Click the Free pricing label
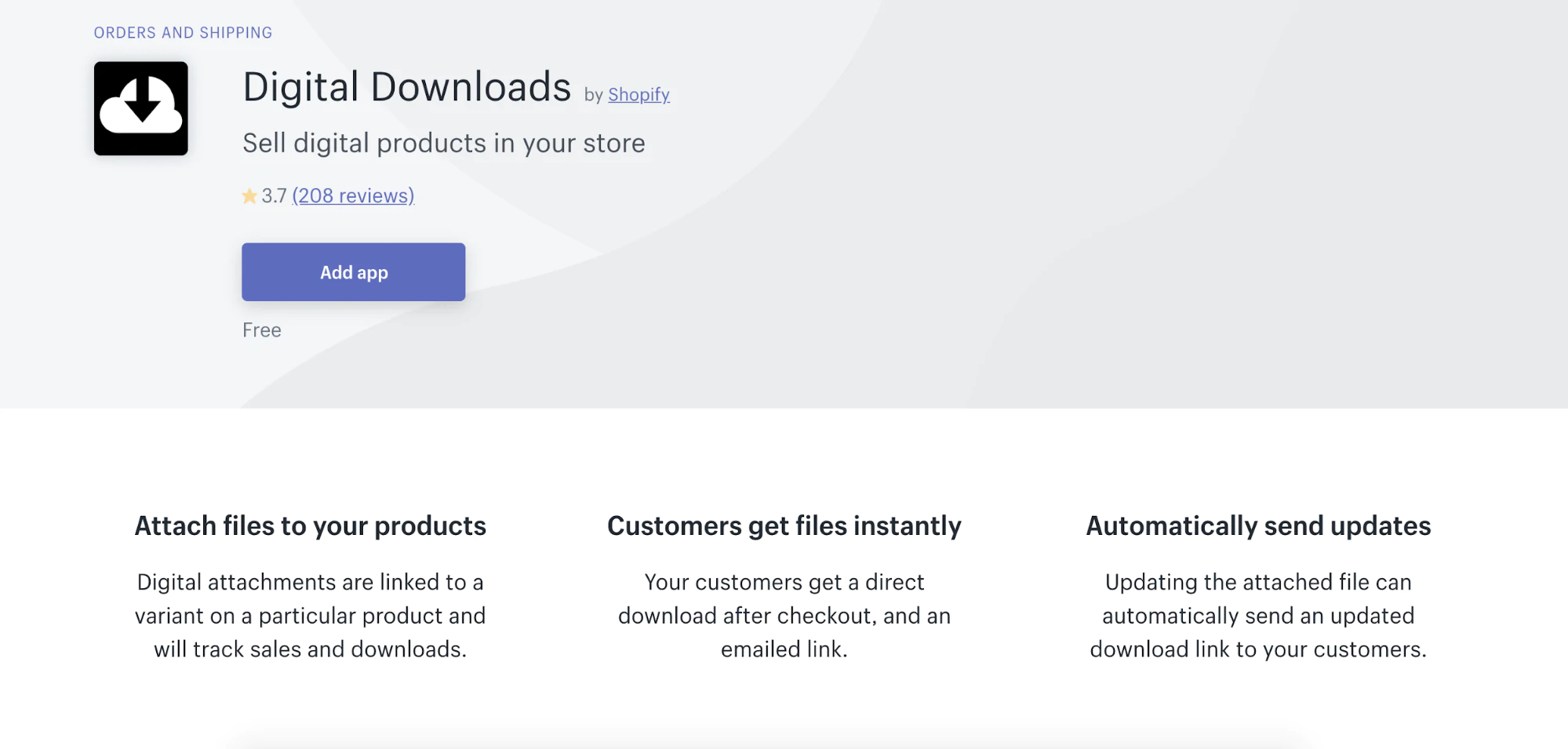This screenshot has width=1568, height=749. click(262, 330)
